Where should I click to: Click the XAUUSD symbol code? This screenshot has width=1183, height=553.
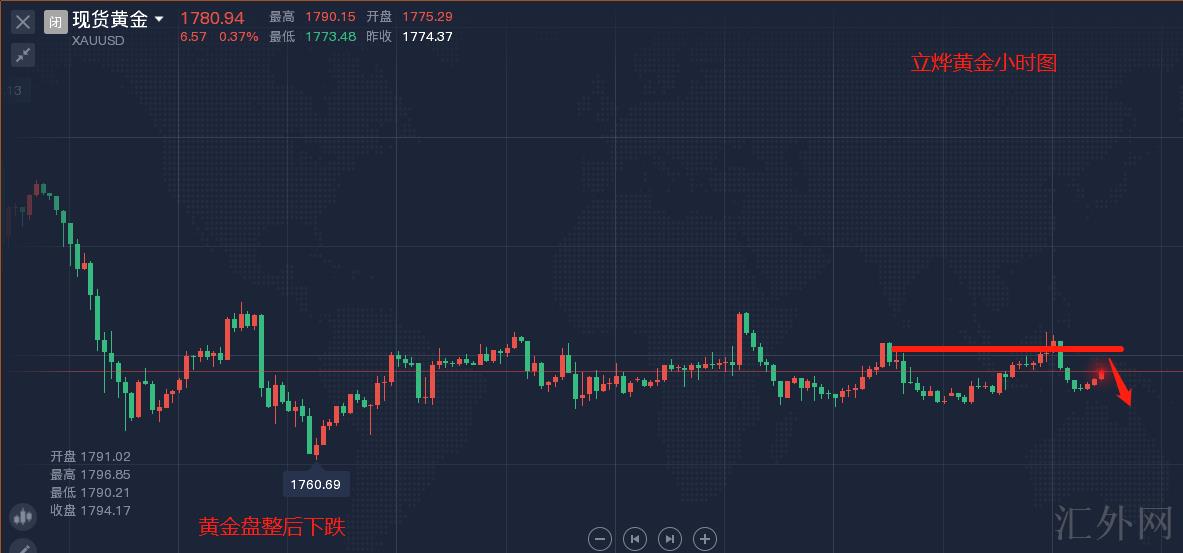98,41
